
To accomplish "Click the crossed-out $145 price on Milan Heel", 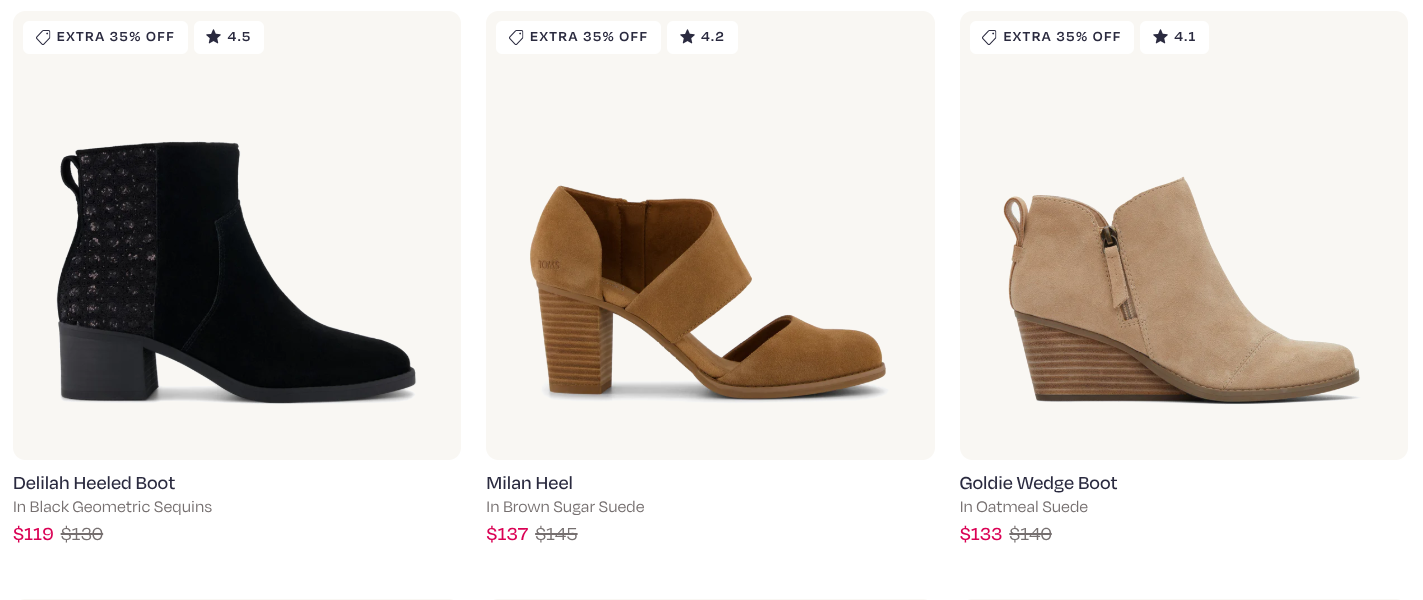I will [x=556, y=534].
